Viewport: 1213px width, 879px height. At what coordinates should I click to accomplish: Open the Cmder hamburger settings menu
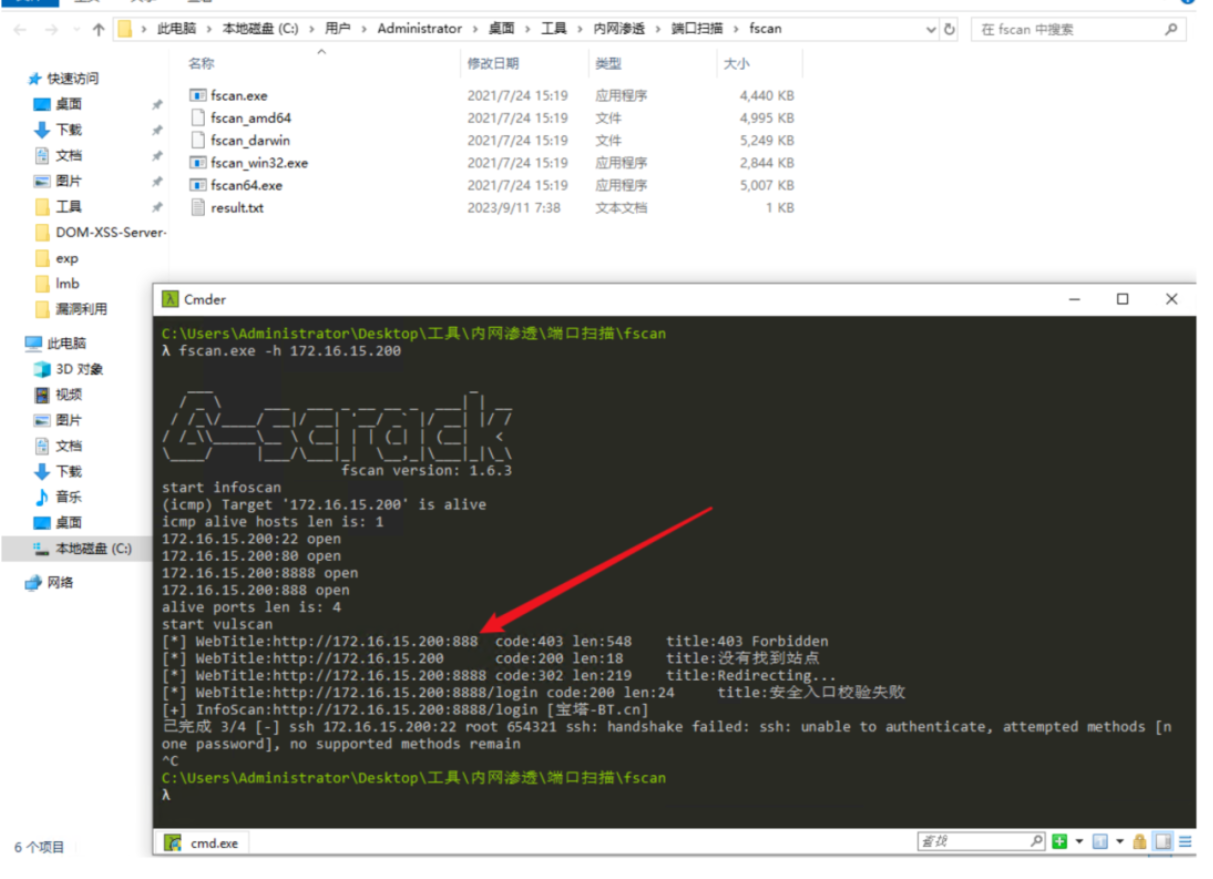pyautogui.click(x=1184, y=841)
